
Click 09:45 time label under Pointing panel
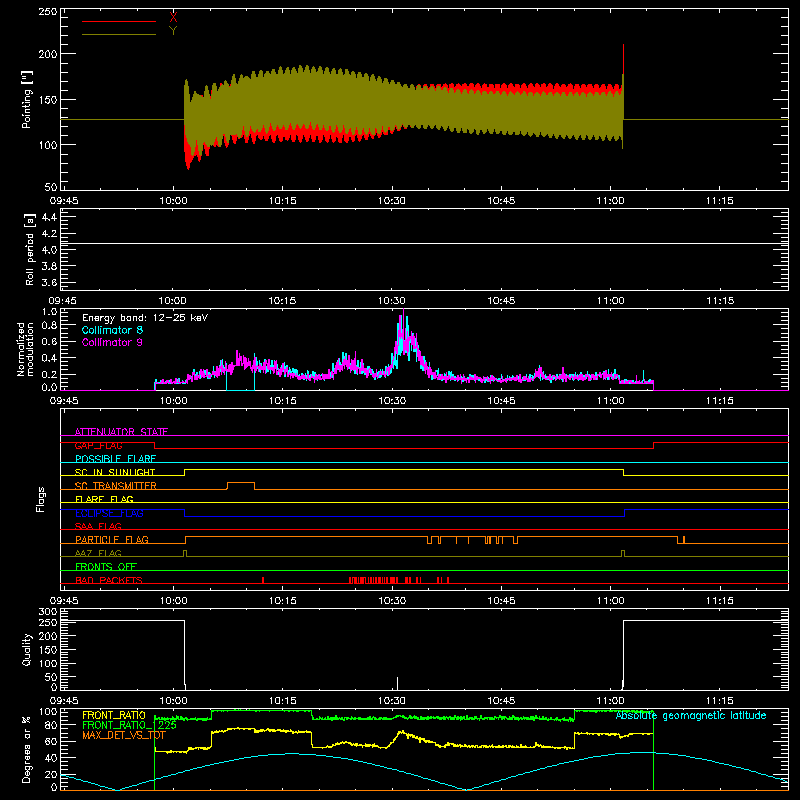64,201
